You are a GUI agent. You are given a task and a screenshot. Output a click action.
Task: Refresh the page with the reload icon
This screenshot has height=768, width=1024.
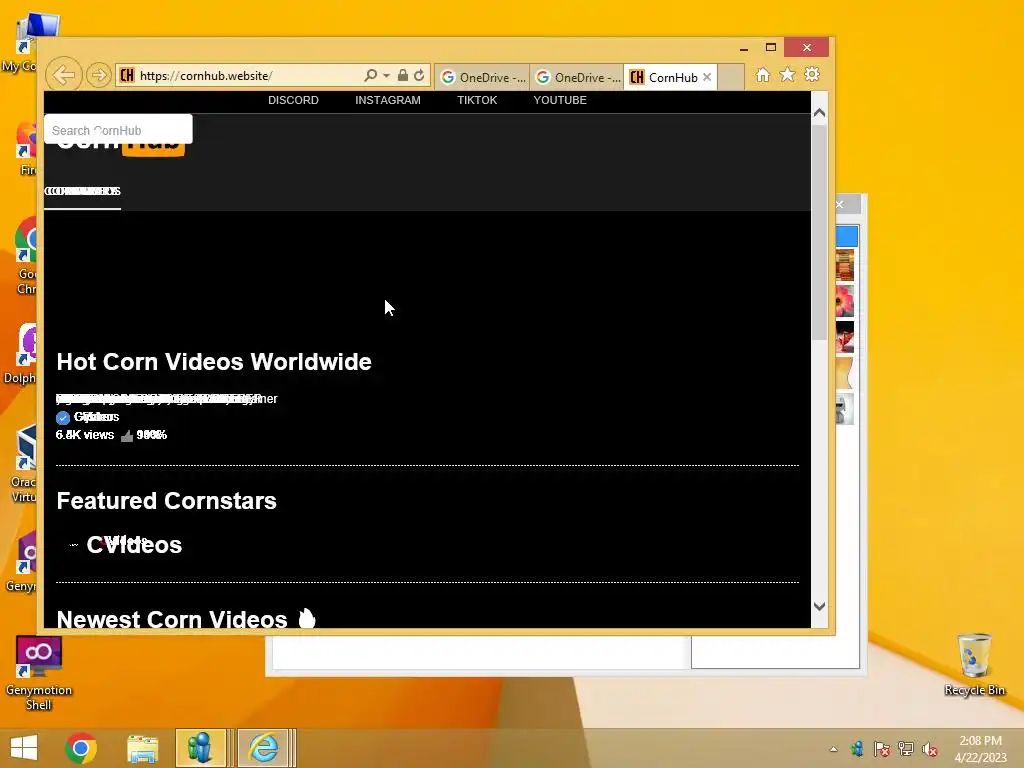click(x=419, y=75)
